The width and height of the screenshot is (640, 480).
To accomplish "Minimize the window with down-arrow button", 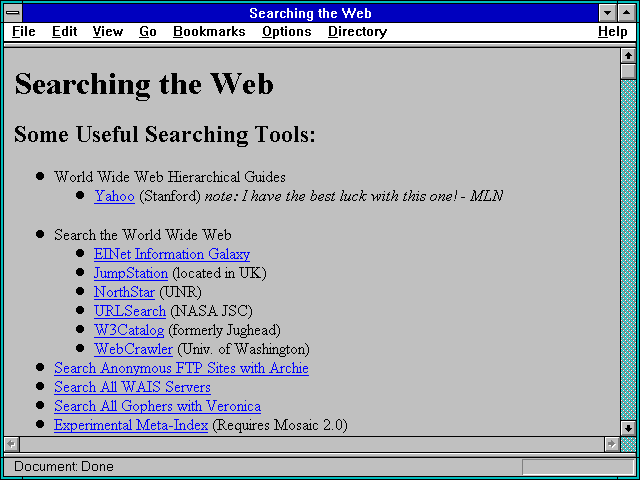I will [607, 13].
